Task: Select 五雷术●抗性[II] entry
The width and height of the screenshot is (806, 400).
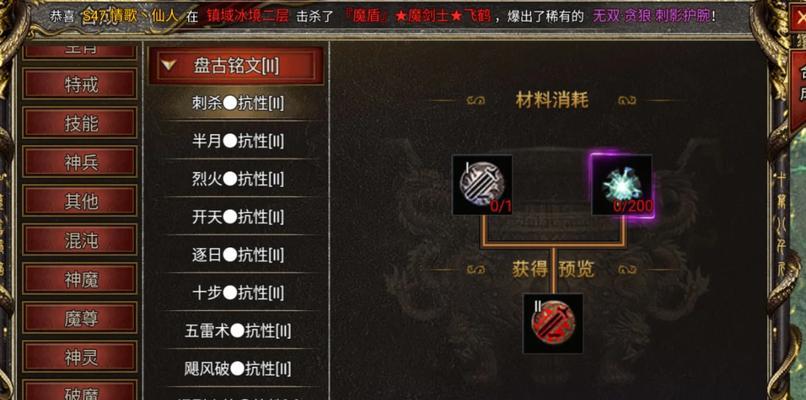Action: 237,331
